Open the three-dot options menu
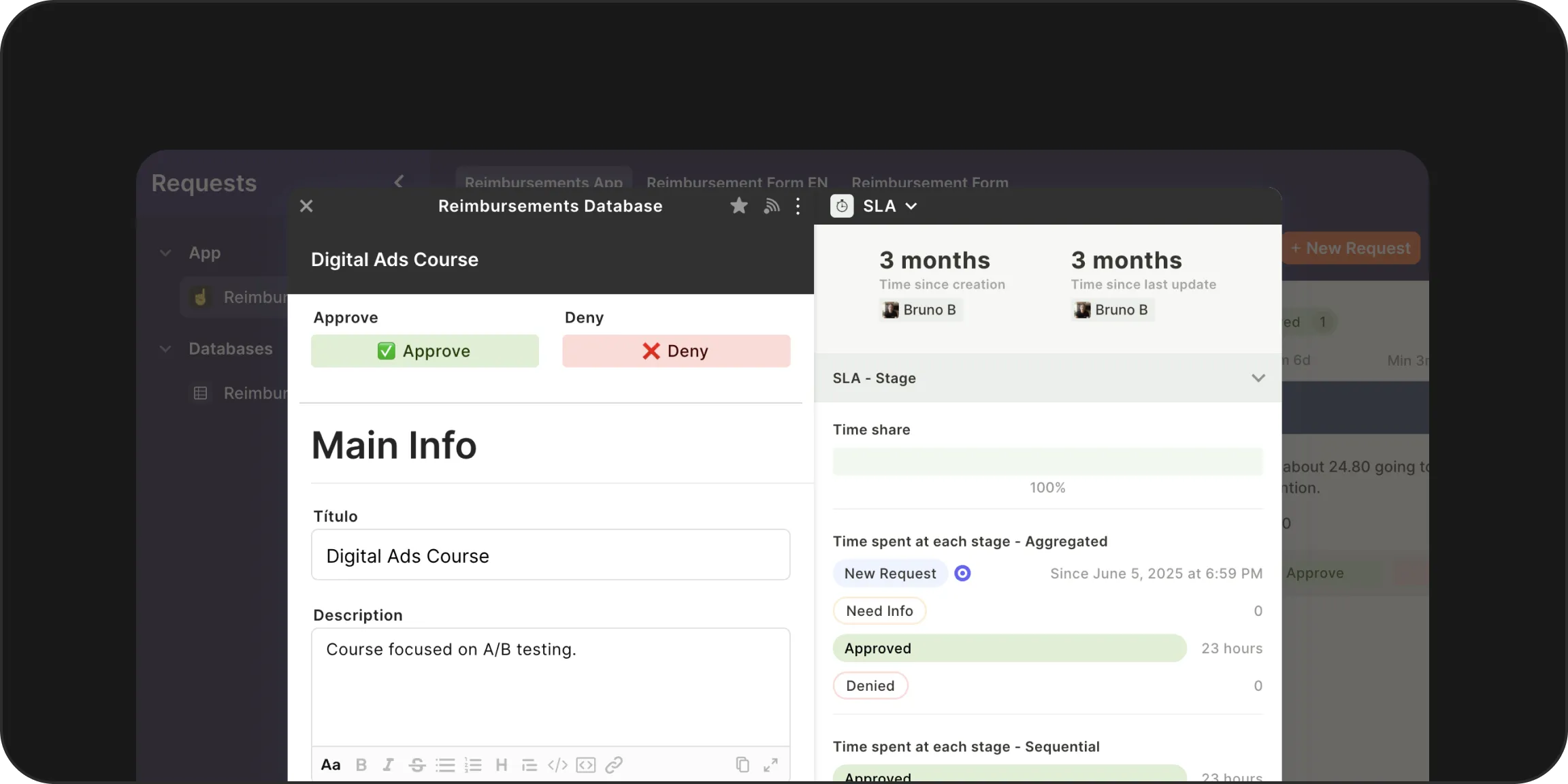 pyautogui.click(x=797, y=206)
